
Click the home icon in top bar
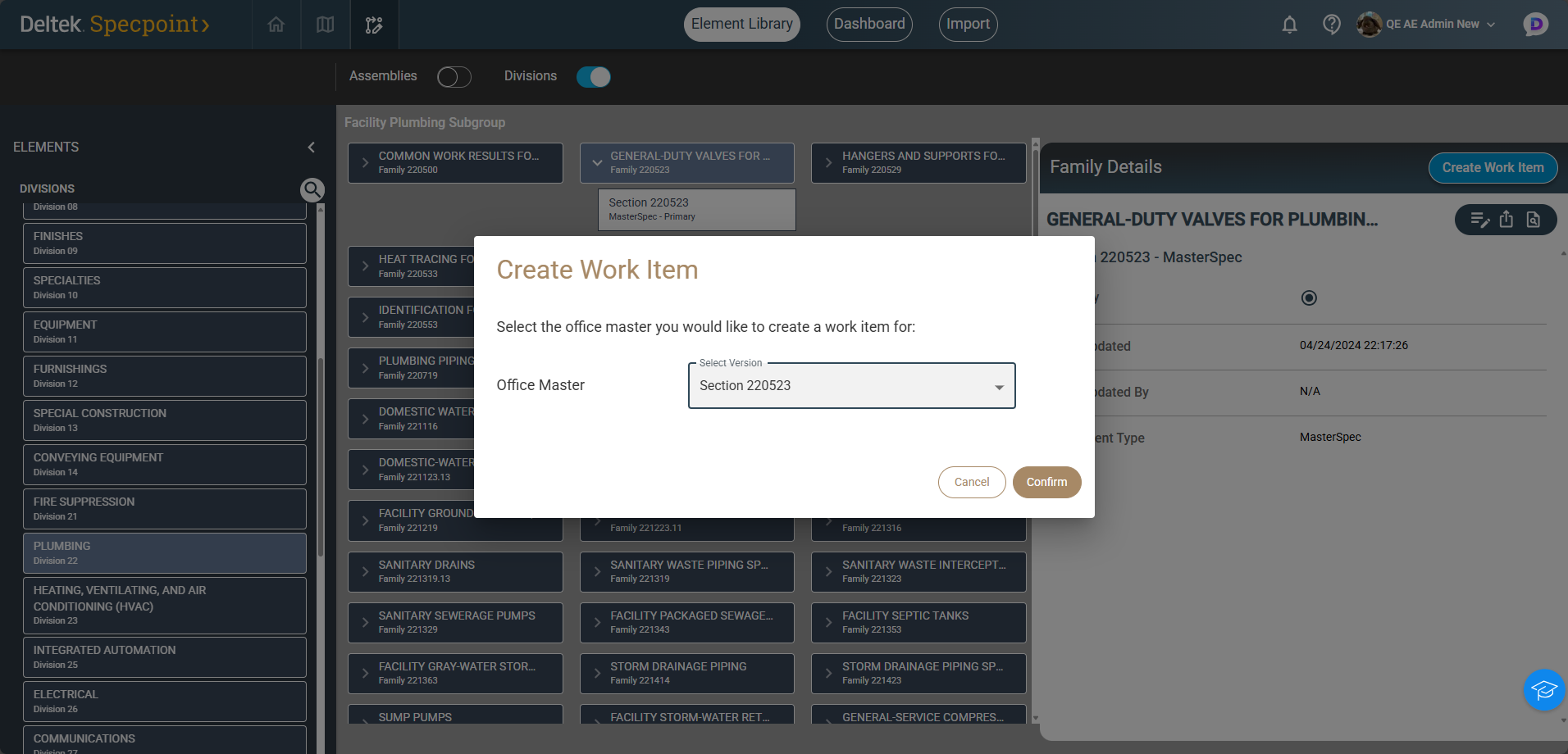coord(276,25)
